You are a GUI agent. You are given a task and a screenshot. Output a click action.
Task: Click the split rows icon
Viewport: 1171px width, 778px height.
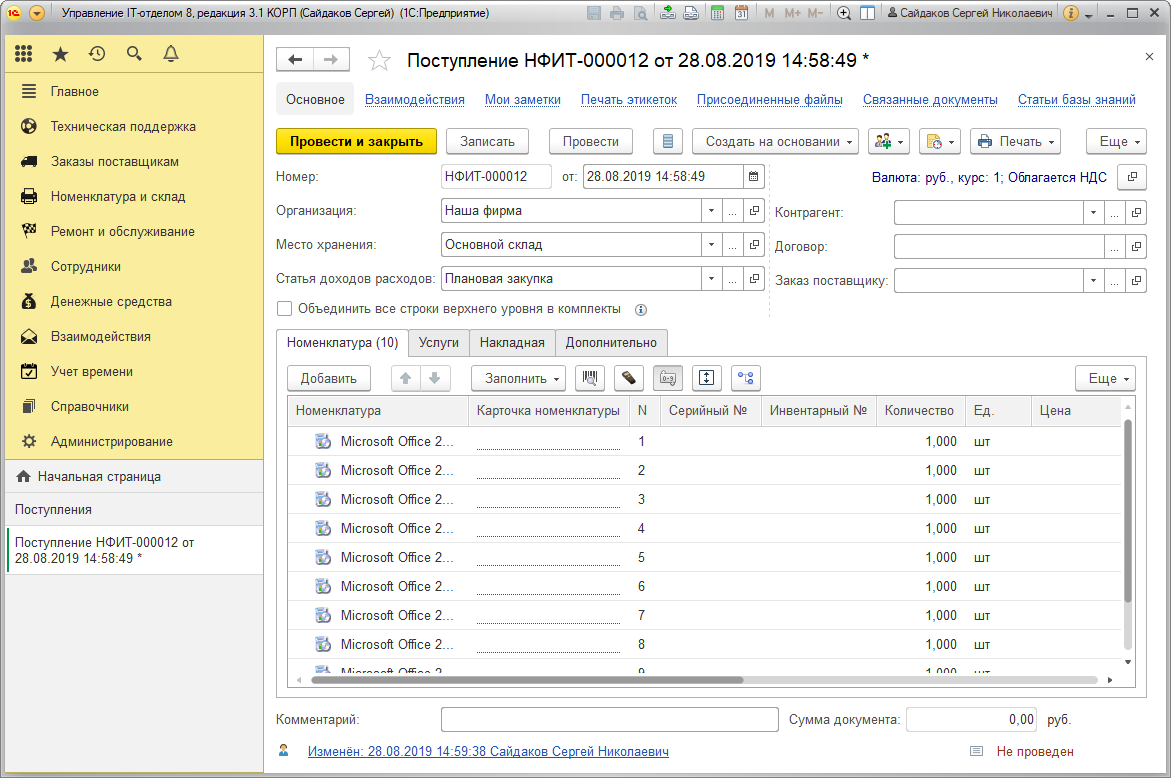pyautogui.click(x=745, y=379)
